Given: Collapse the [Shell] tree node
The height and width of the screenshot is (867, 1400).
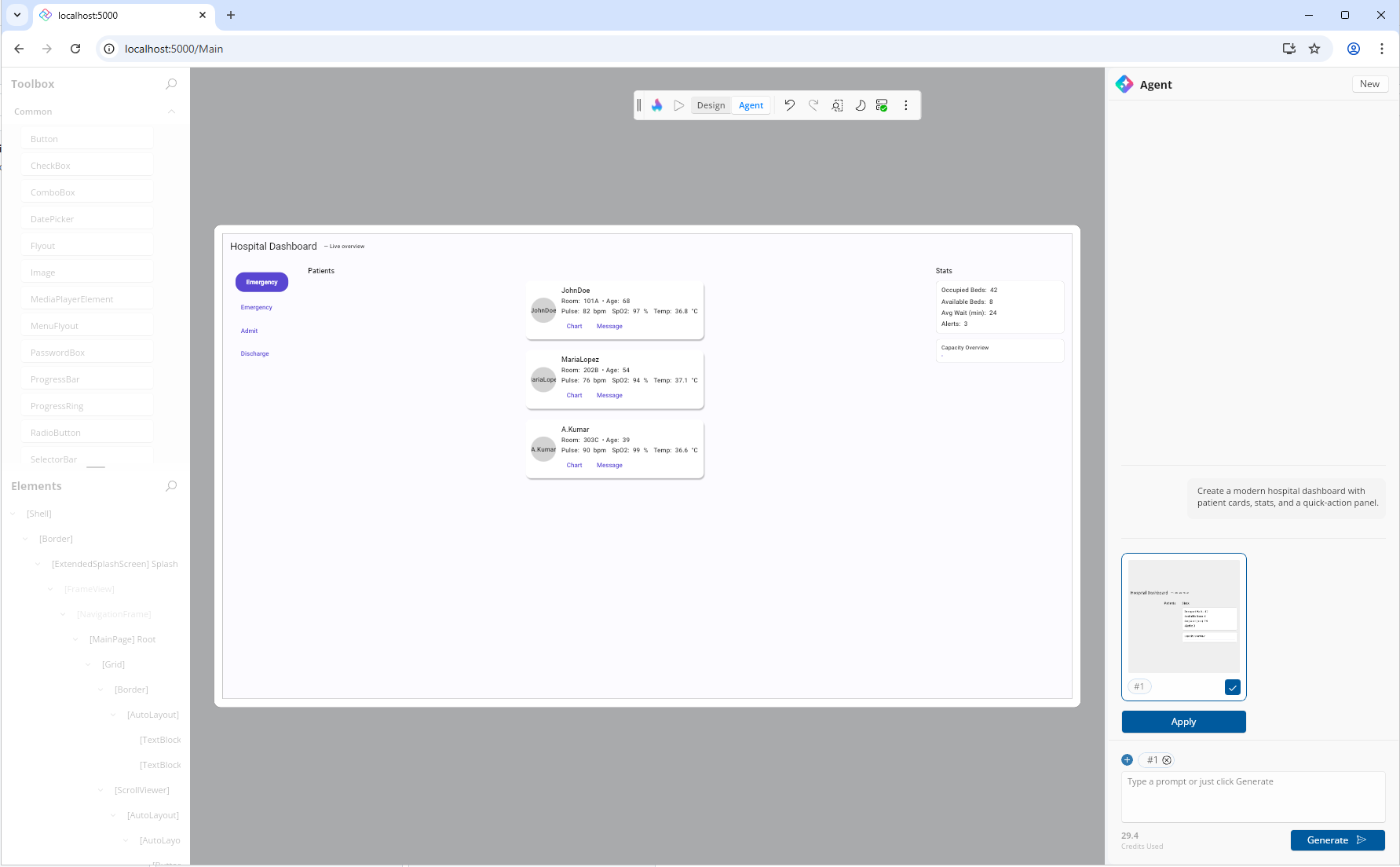Looking at the screenshot, I should [13, 514].
